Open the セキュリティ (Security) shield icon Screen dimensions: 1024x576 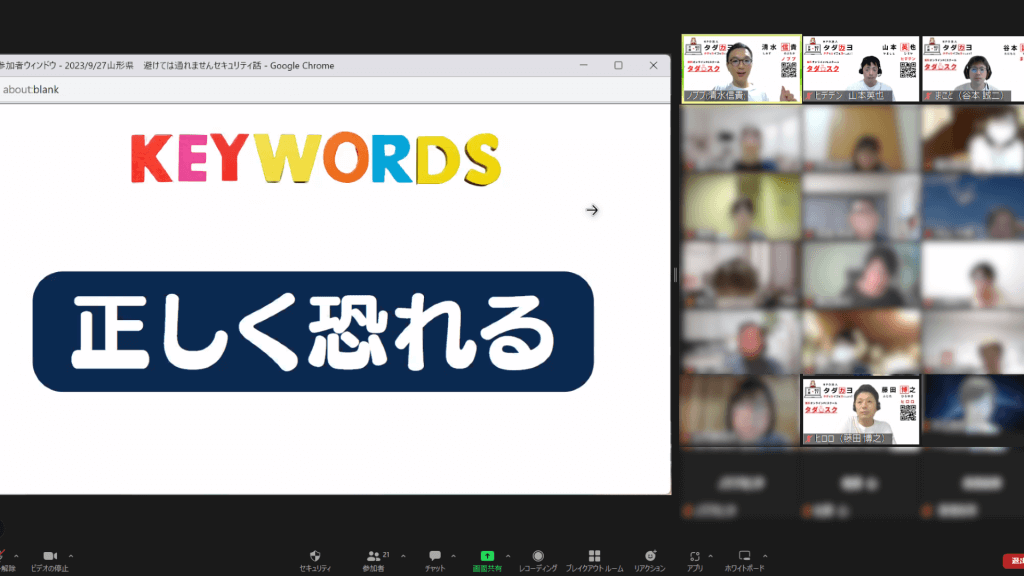(x=315, y=556)
